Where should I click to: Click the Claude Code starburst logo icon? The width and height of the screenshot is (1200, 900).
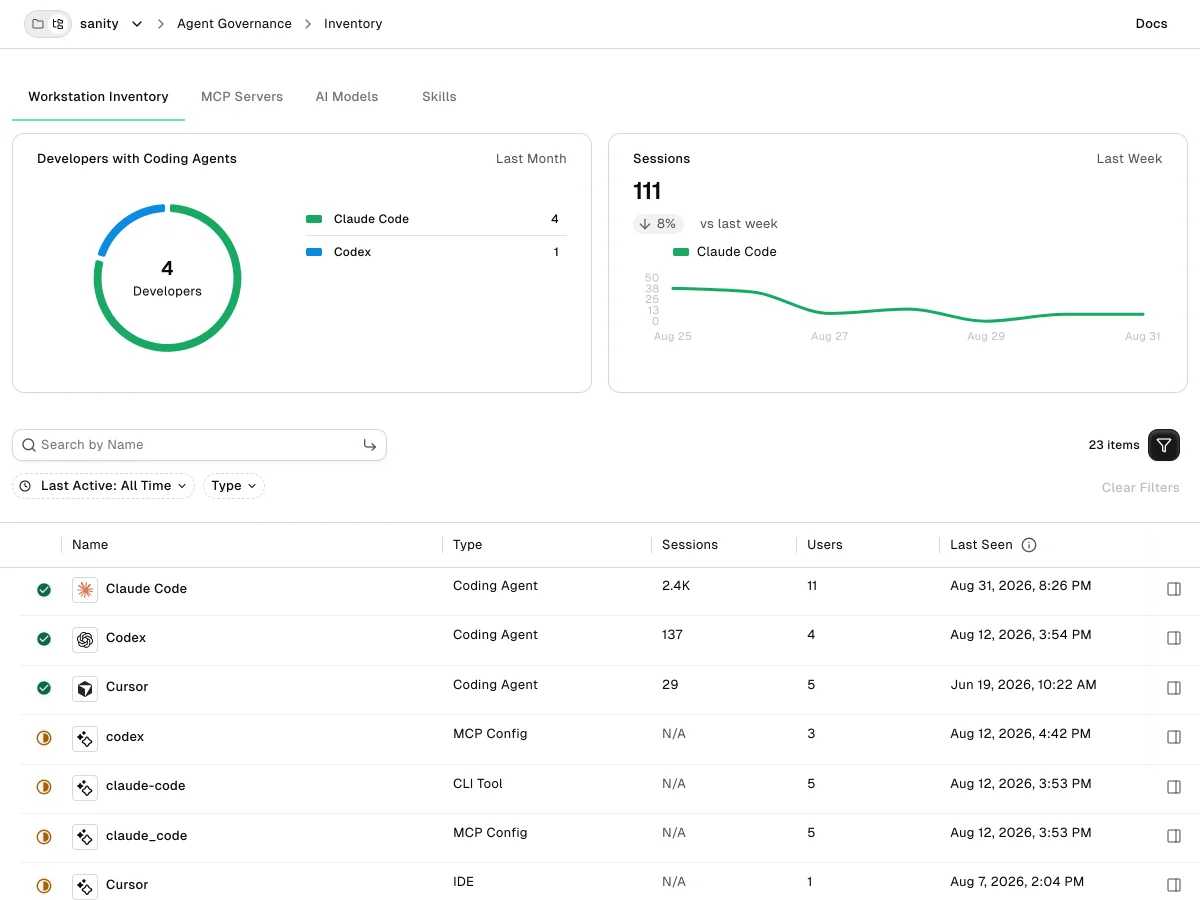(85, 590)
